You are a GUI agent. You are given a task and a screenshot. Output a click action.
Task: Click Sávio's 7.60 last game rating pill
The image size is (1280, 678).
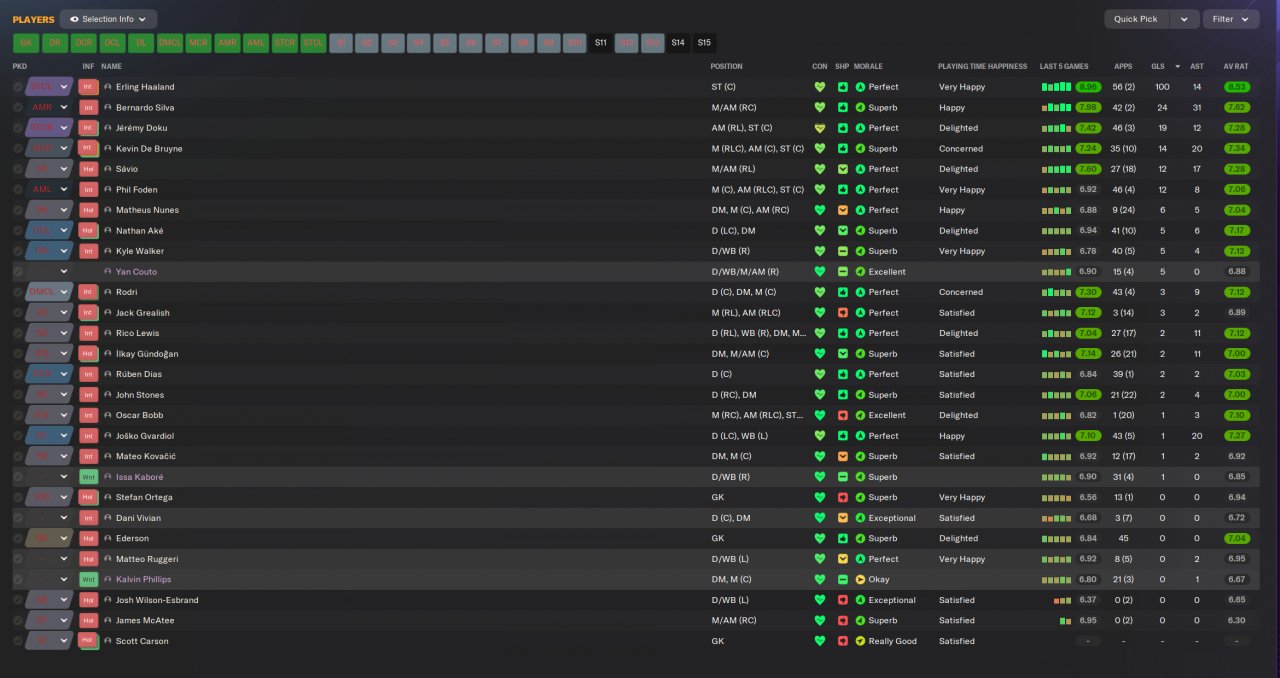(x=1088, y=169)
